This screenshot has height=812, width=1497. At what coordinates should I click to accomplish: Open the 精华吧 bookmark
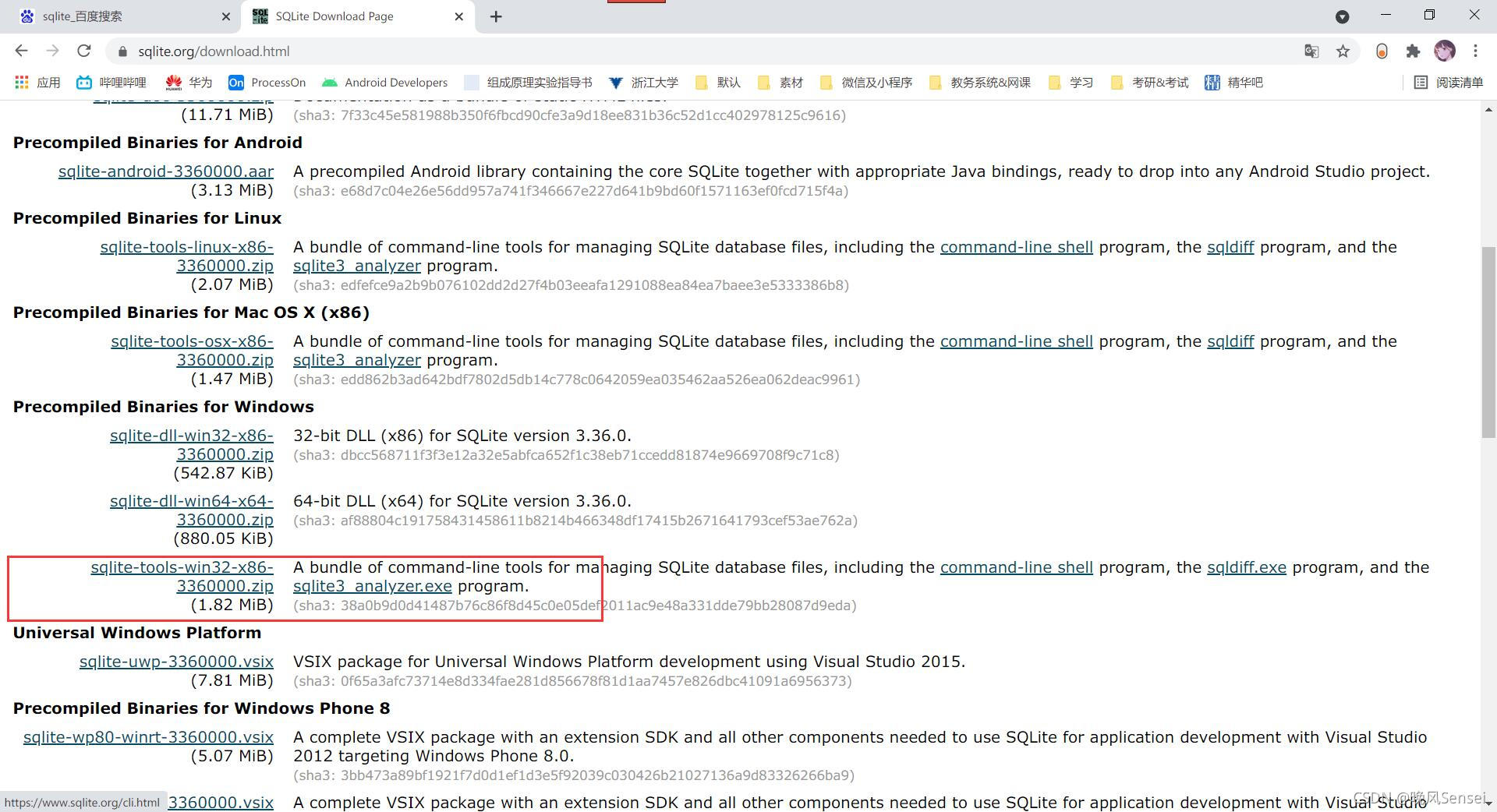click(1233, 83)
